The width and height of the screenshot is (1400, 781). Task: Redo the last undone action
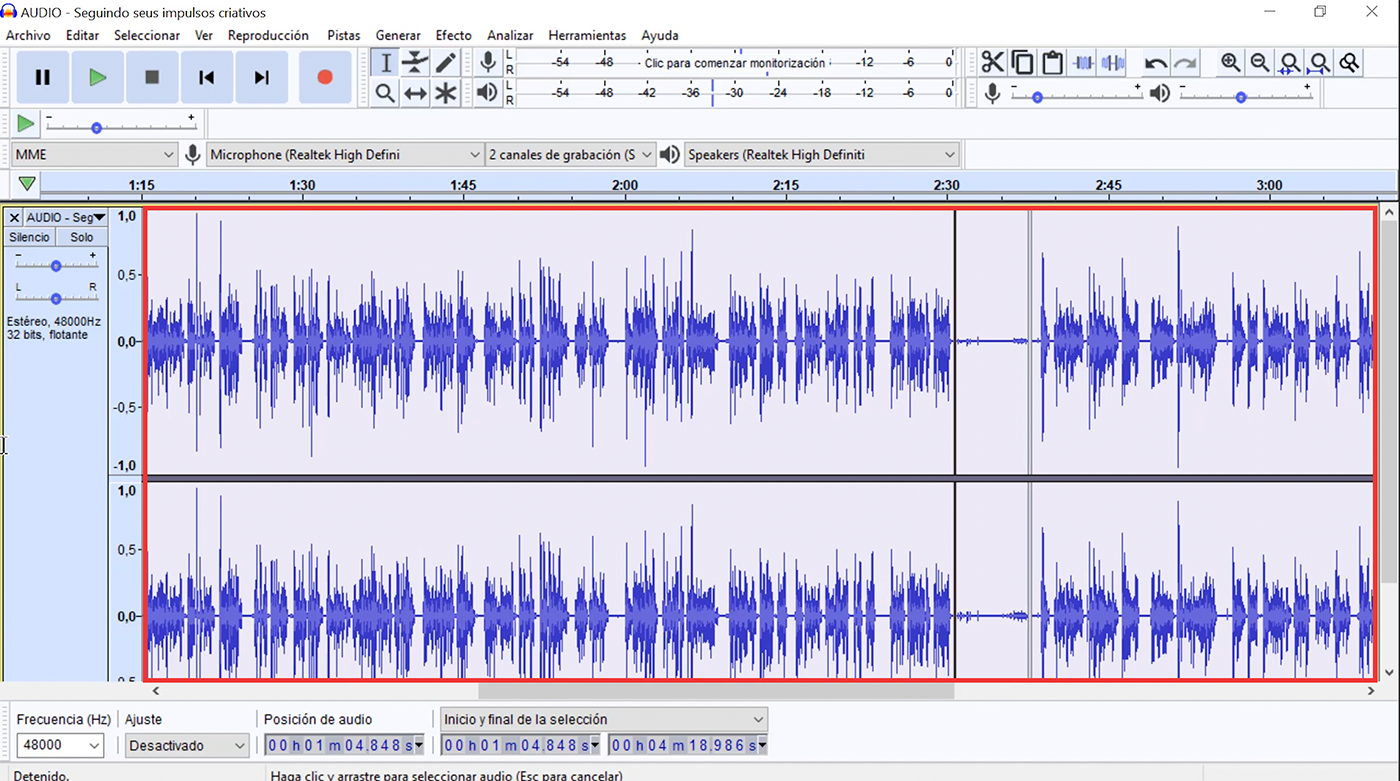coord(1186,63)
